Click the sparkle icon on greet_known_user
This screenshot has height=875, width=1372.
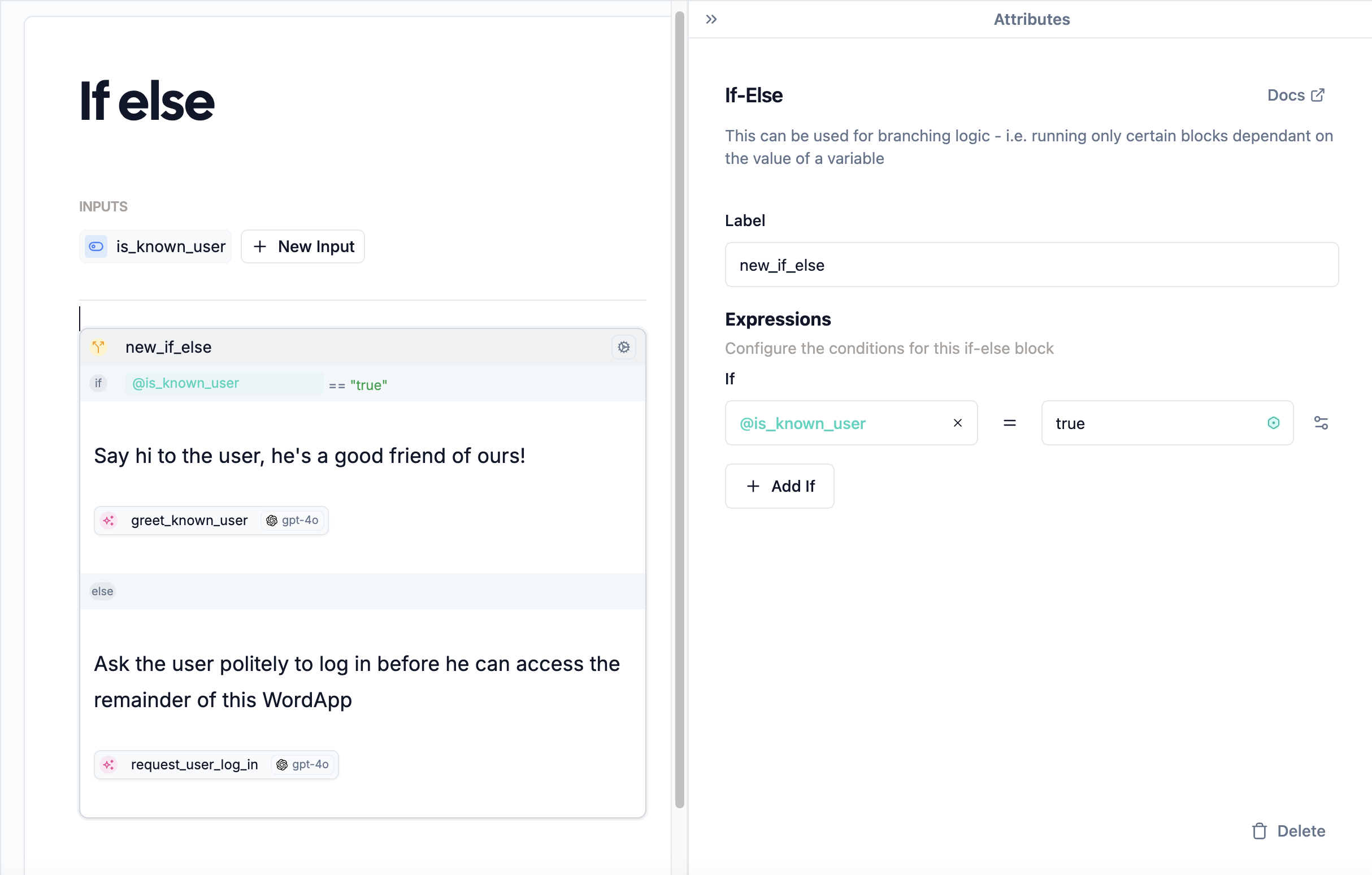pyautogui.click(x=109, y=521)
